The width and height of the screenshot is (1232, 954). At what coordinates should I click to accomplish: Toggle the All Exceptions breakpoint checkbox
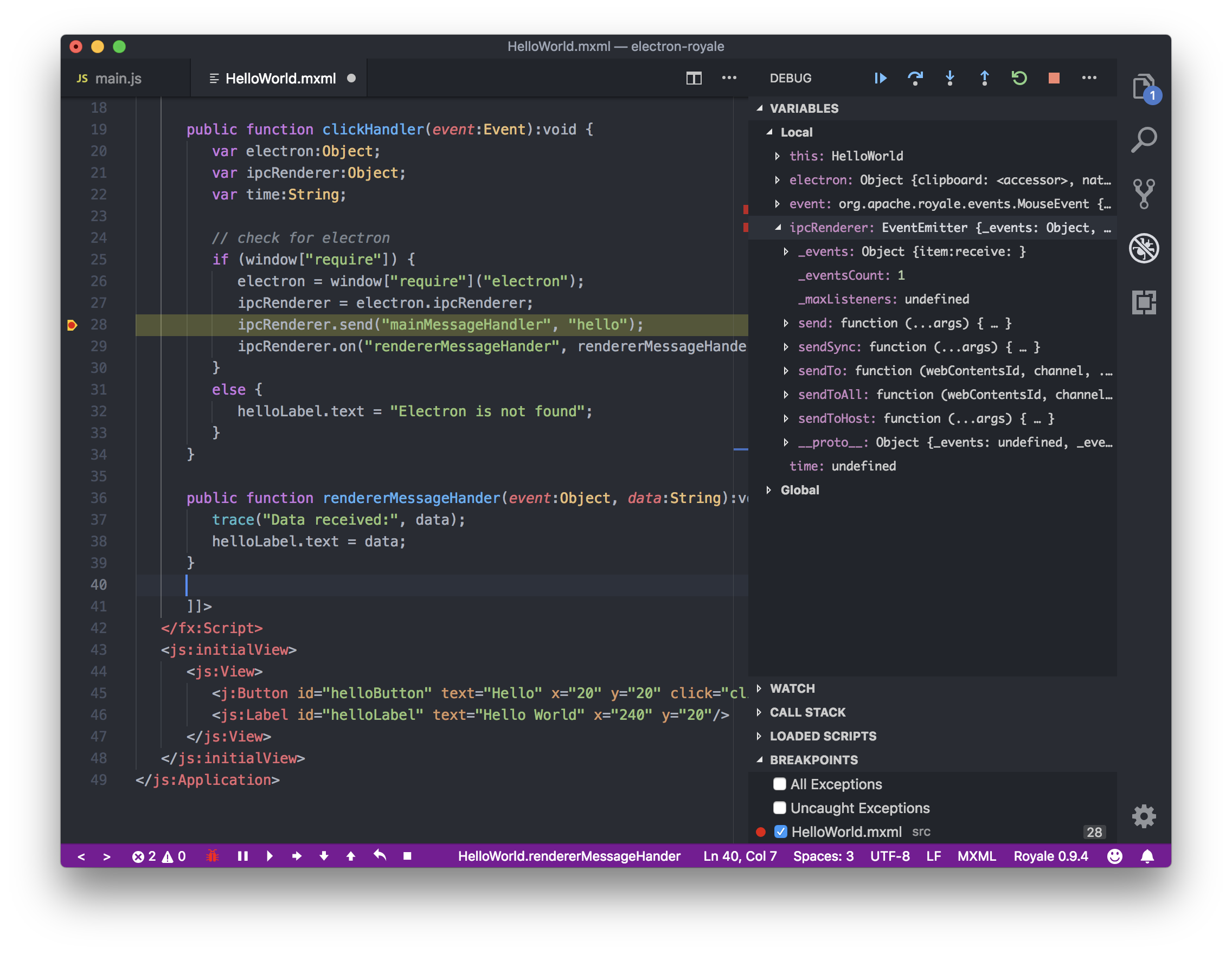click(780, 784)
